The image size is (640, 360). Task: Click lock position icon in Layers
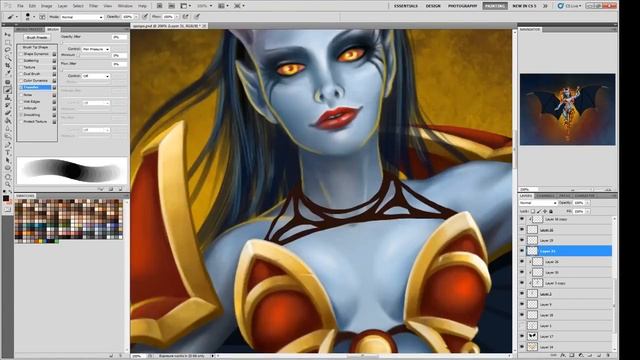(545, 211)
